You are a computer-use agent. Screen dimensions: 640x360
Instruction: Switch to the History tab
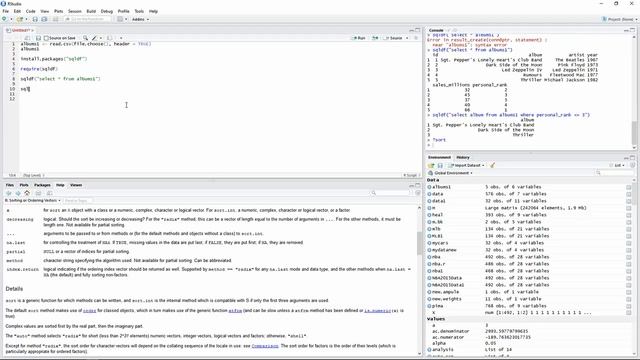click(x=463, y=158)
